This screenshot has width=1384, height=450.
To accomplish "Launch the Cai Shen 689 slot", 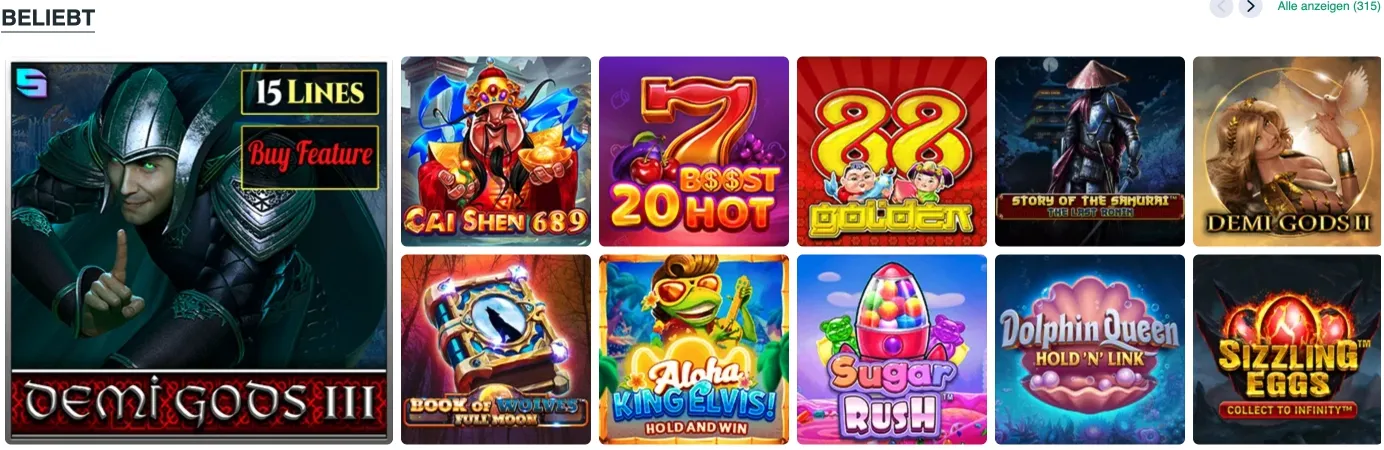I will point(496,151).
